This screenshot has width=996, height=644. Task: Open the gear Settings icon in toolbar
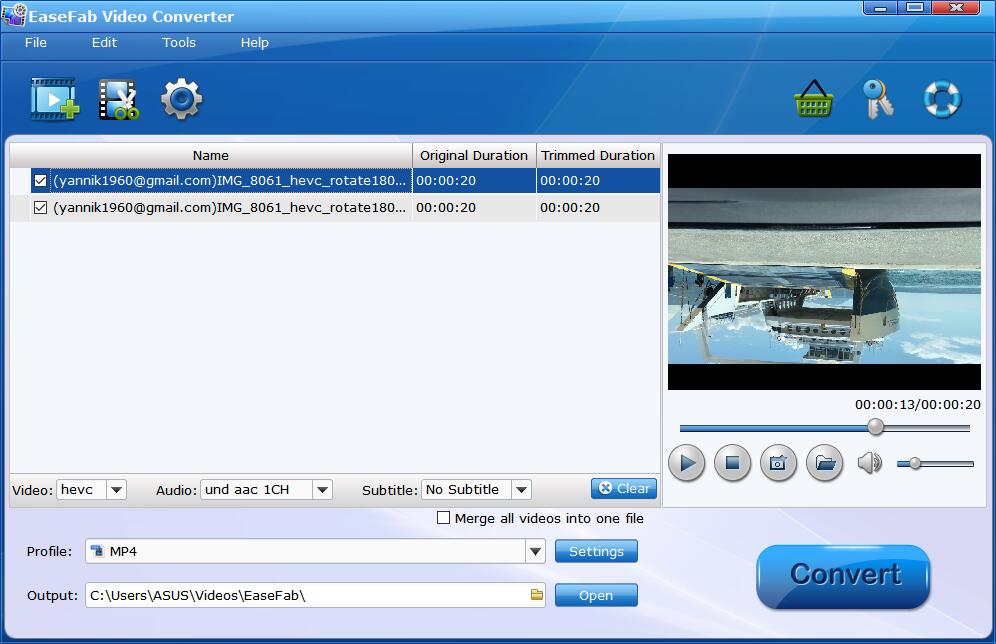click(181, 99)
